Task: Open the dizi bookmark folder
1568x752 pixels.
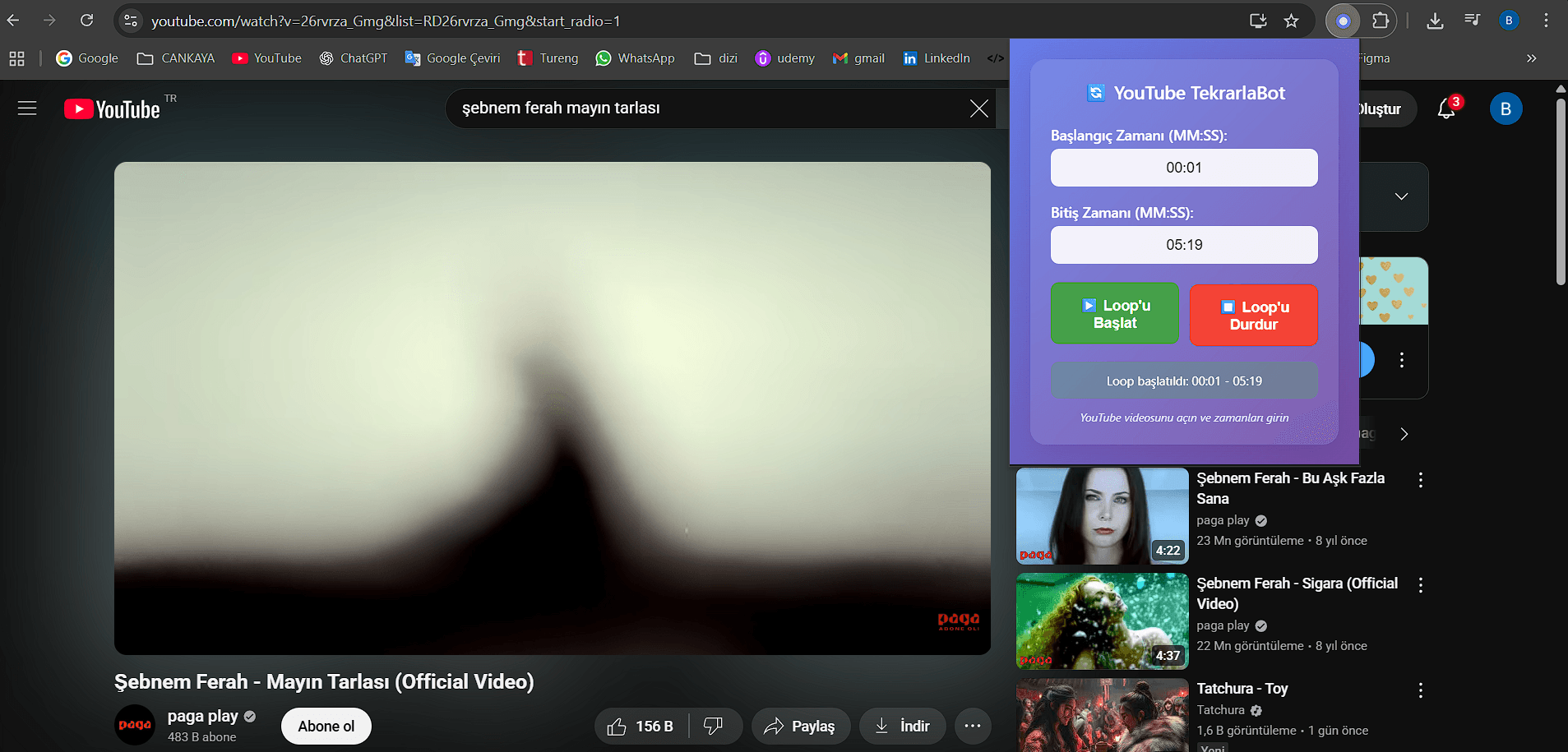Action: (x=716, y=58)
